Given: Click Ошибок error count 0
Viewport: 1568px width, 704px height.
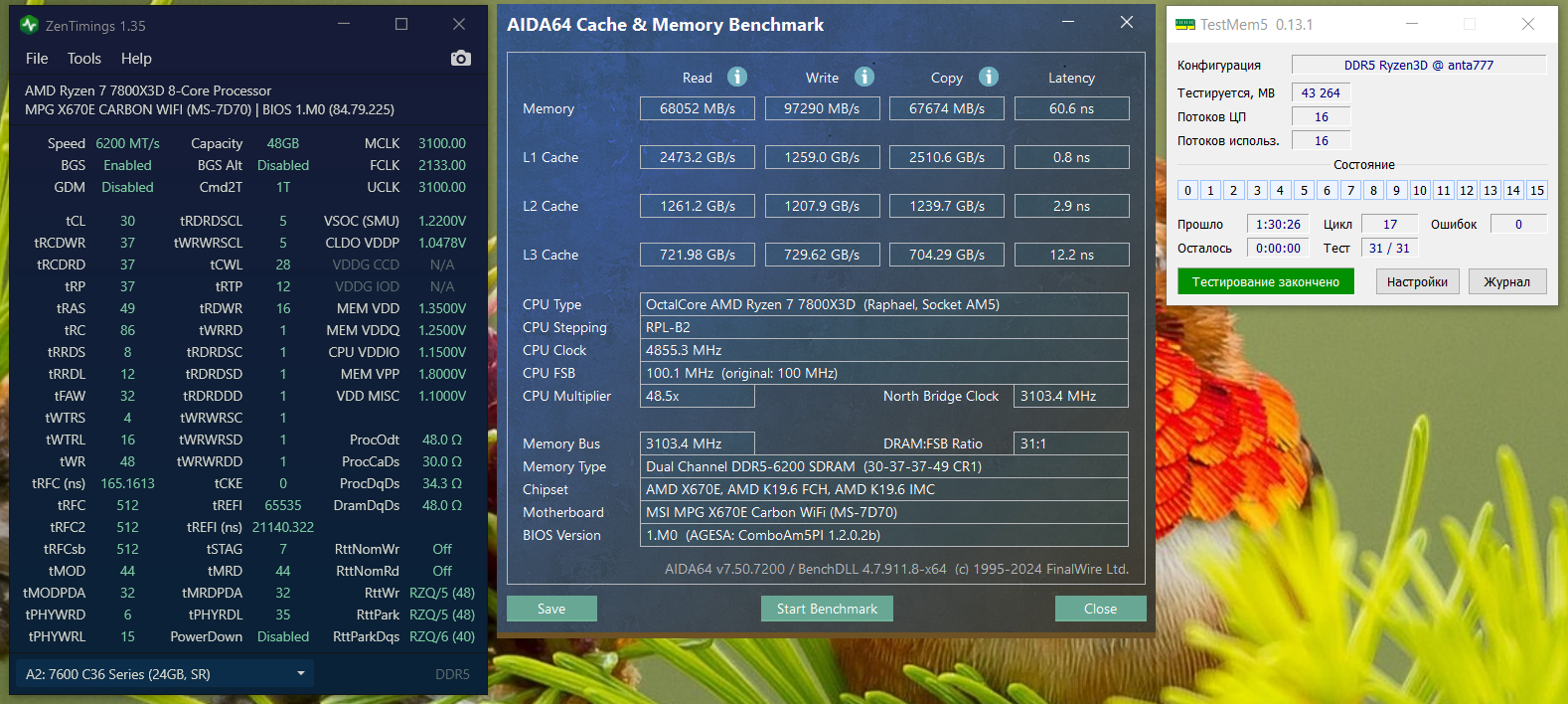Looking at the screenshot, I should [1518, 224].
